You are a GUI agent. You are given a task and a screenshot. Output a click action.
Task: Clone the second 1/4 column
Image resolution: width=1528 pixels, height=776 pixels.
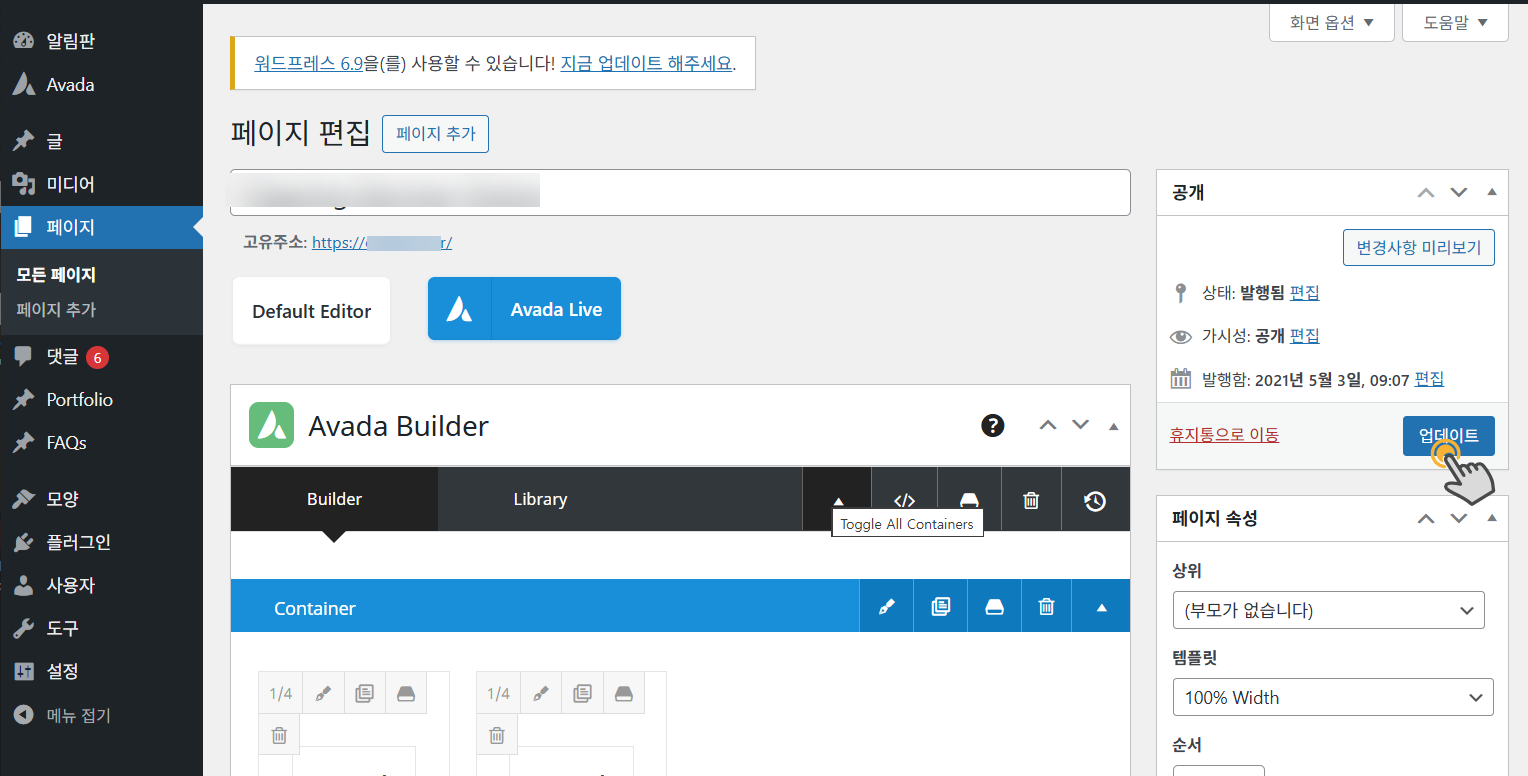582,693
